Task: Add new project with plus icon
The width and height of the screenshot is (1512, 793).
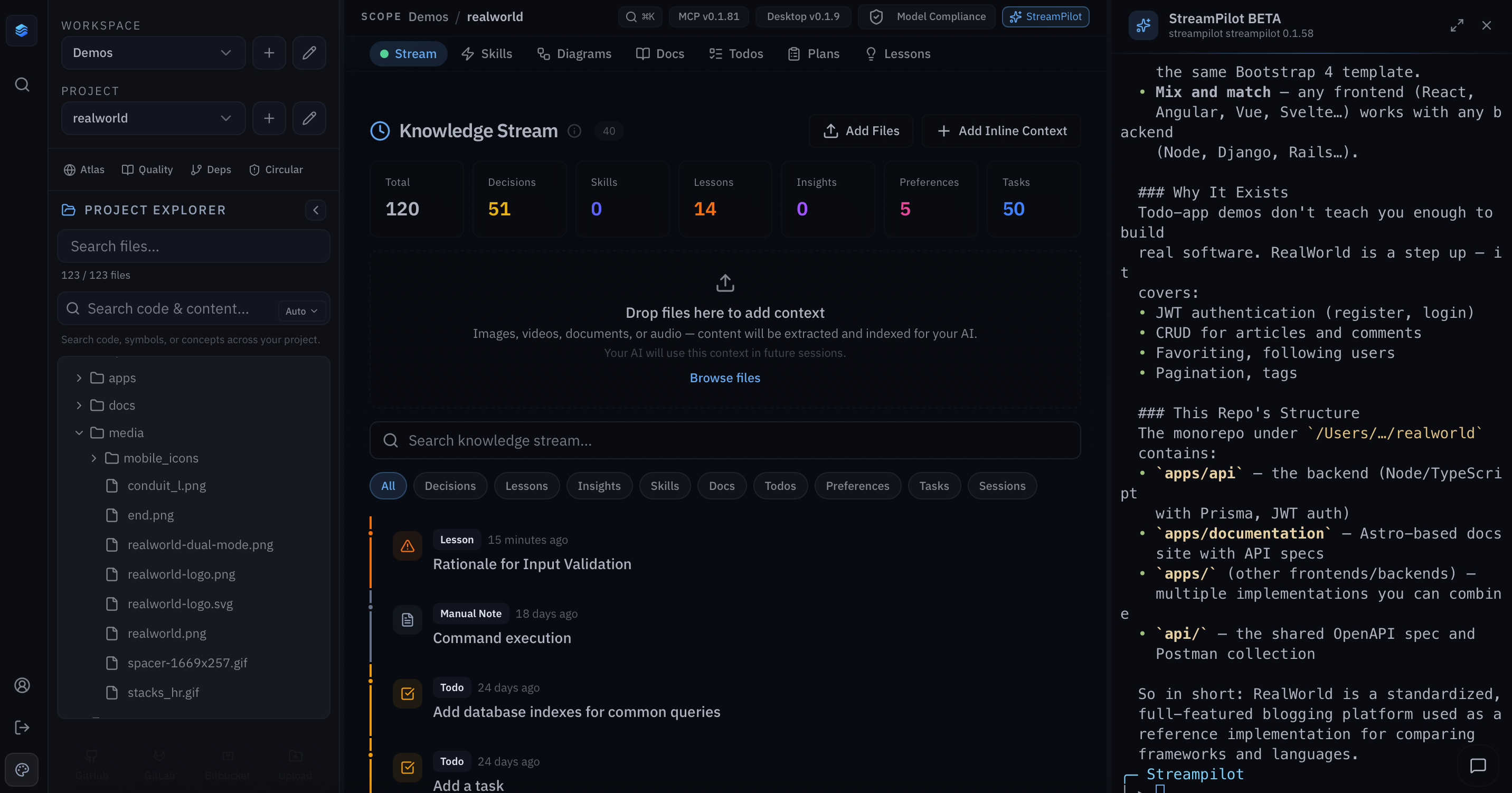Action: (269, 118)
